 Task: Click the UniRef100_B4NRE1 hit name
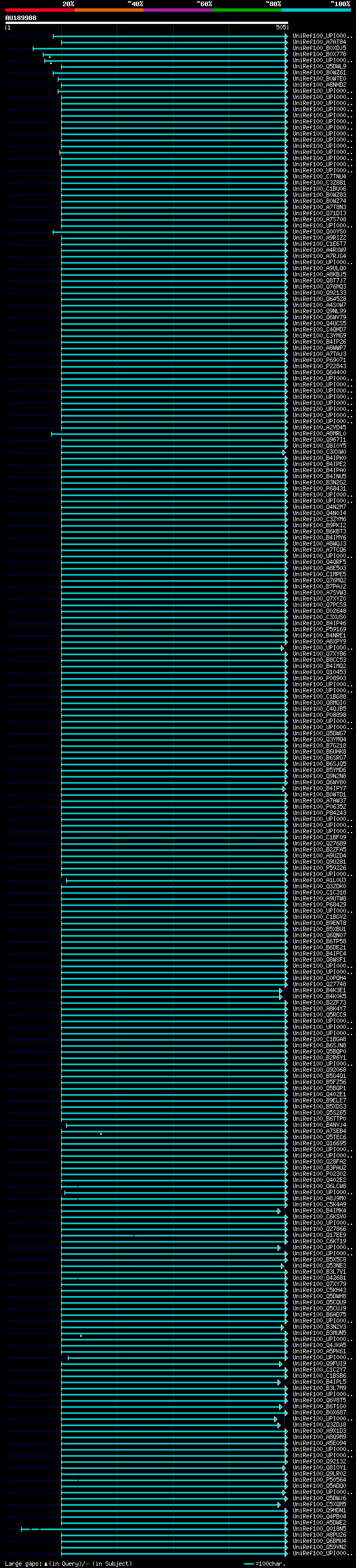pos(319,636)
